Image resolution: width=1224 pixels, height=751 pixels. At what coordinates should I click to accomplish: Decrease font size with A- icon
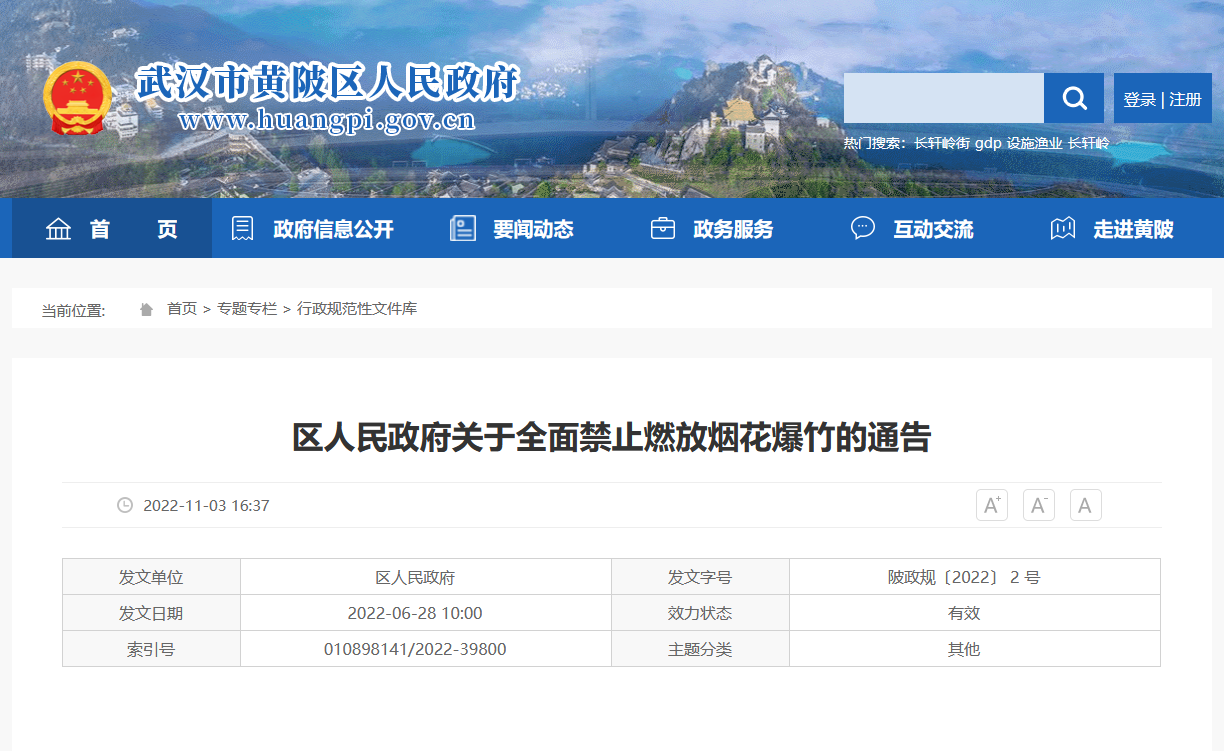1038,505
